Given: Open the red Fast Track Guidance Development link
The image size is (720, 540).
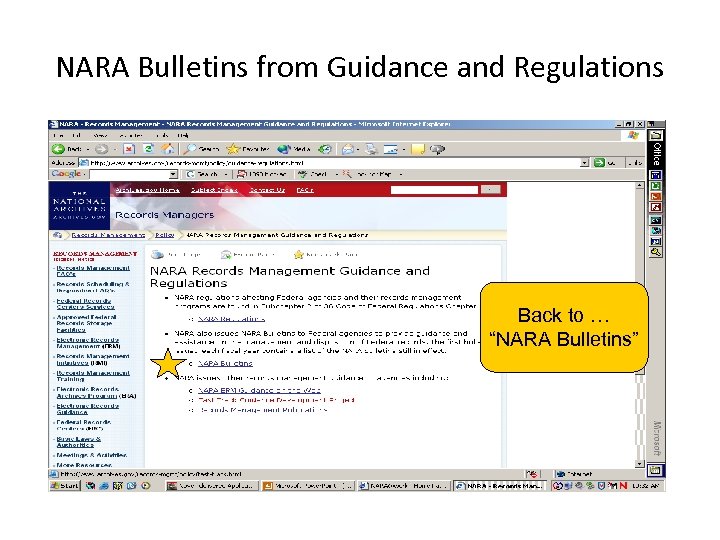Looking at the screenshot, I should click(276, 399).
